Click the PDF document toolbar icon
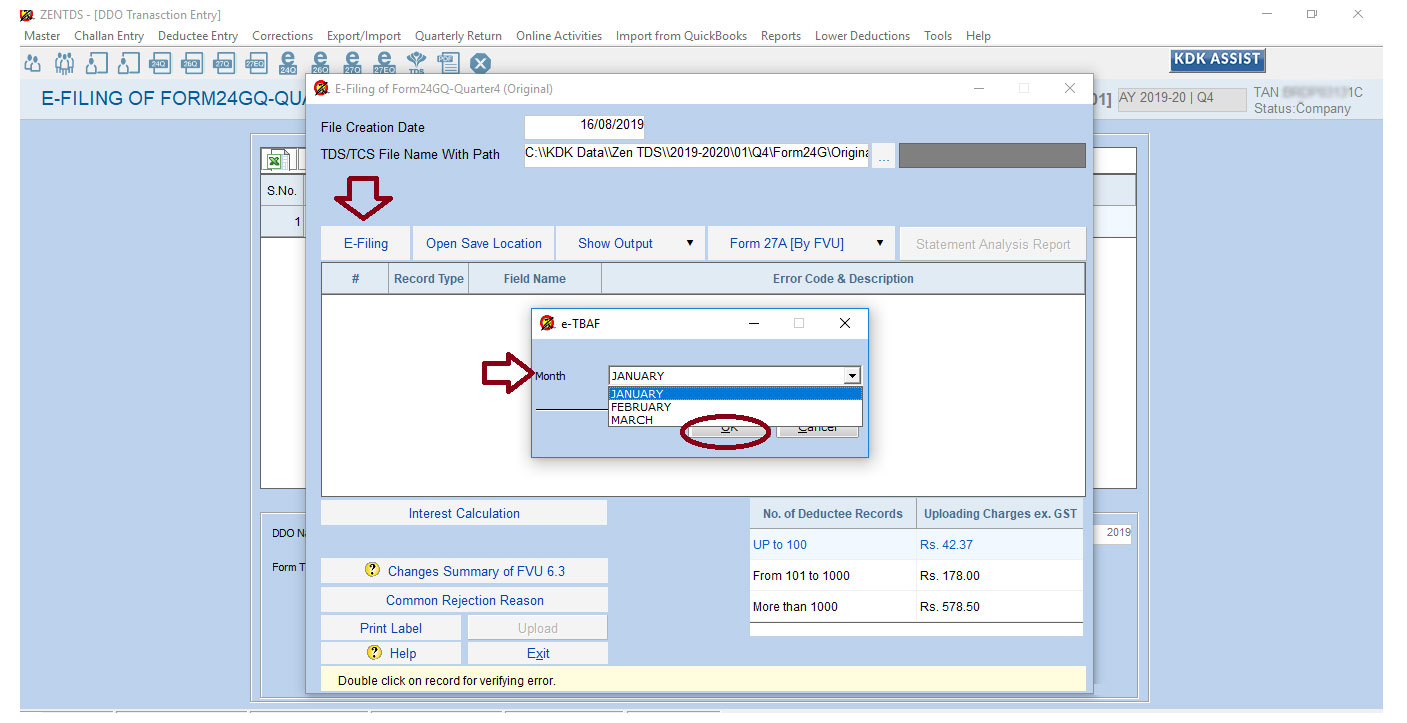The height and width of the screenshot is (723, 1407). coord(448,63)
